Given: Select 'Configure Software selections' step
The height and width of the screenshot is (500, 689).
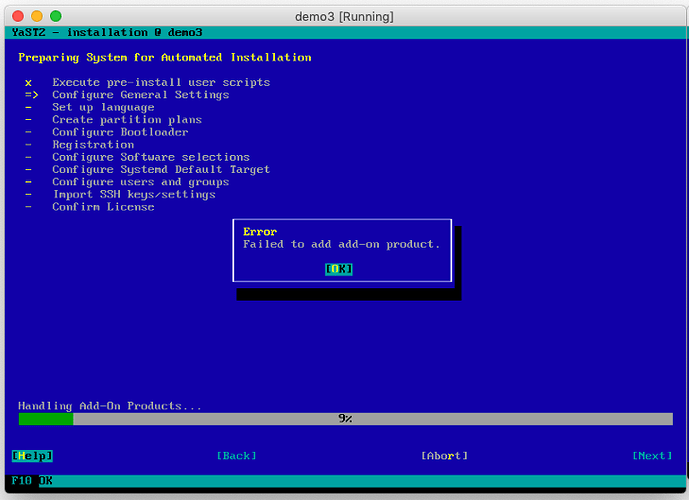Looking at the screenshot, I should (151, 157).
